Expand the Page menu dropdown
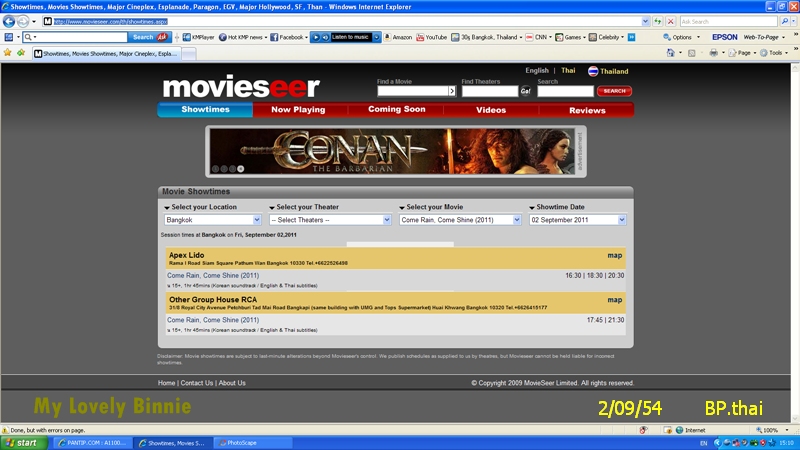Image resolution: width=800 pixels, height=450 pixels. pyautogui.click(x=755, y=53)
